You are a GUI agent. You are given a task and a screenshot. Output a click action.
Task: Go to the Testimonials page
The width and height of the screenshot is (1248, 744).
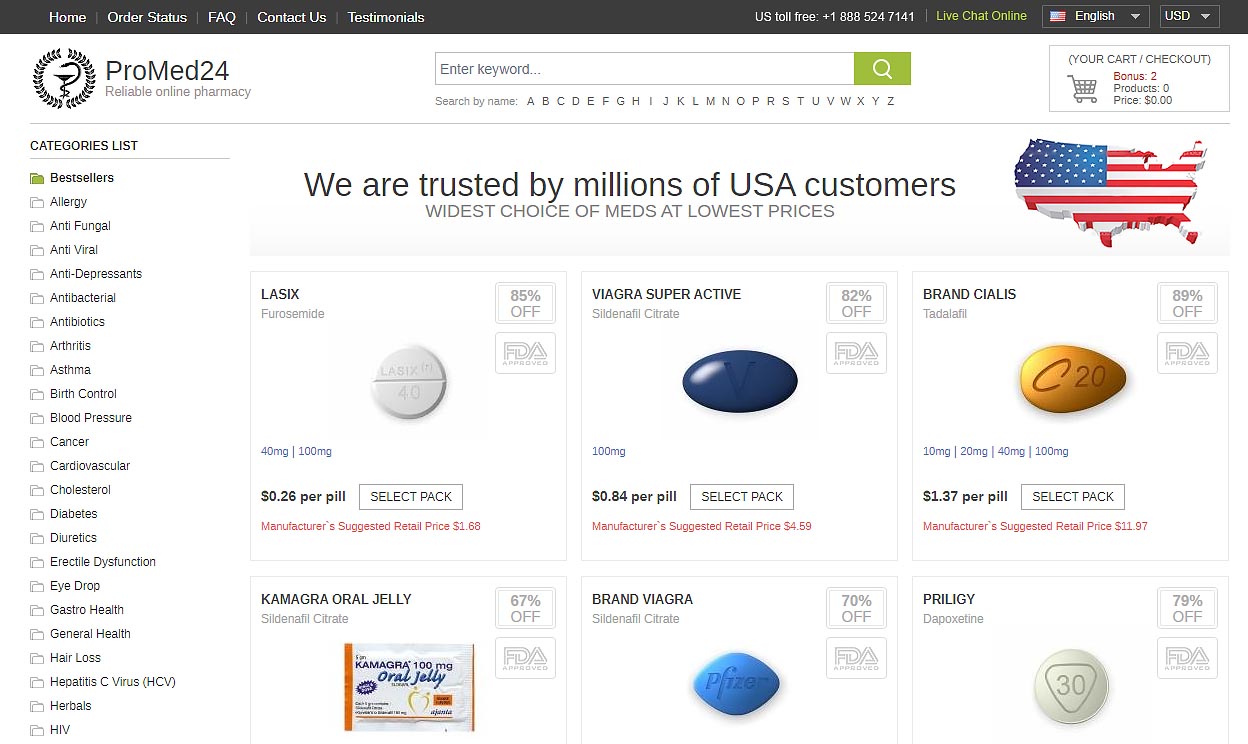[386, 17]
